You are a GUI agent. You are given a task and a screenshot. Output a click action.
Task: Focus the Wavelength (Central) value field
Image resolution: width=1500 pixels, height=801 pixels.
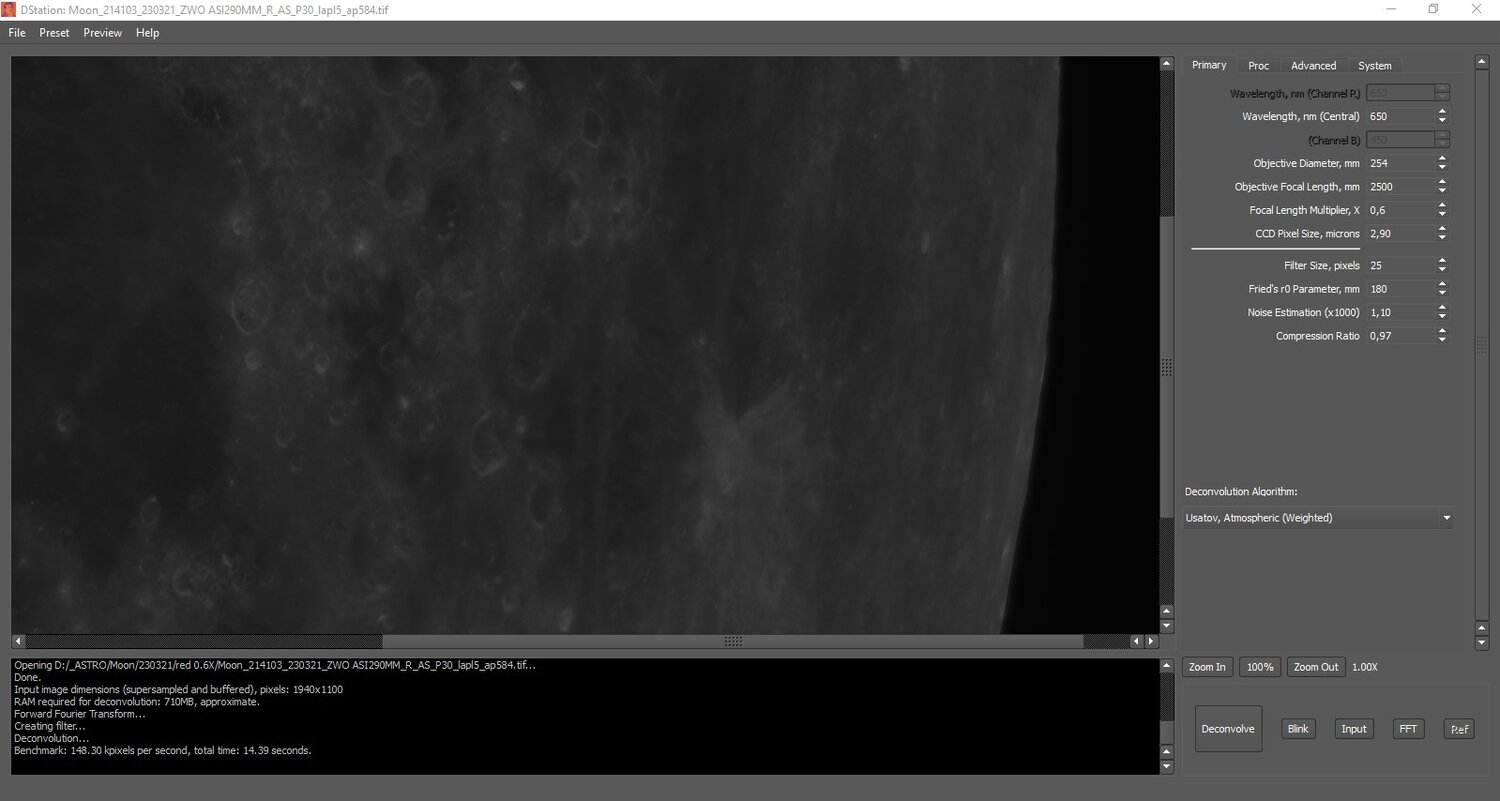pos(1399,117)
